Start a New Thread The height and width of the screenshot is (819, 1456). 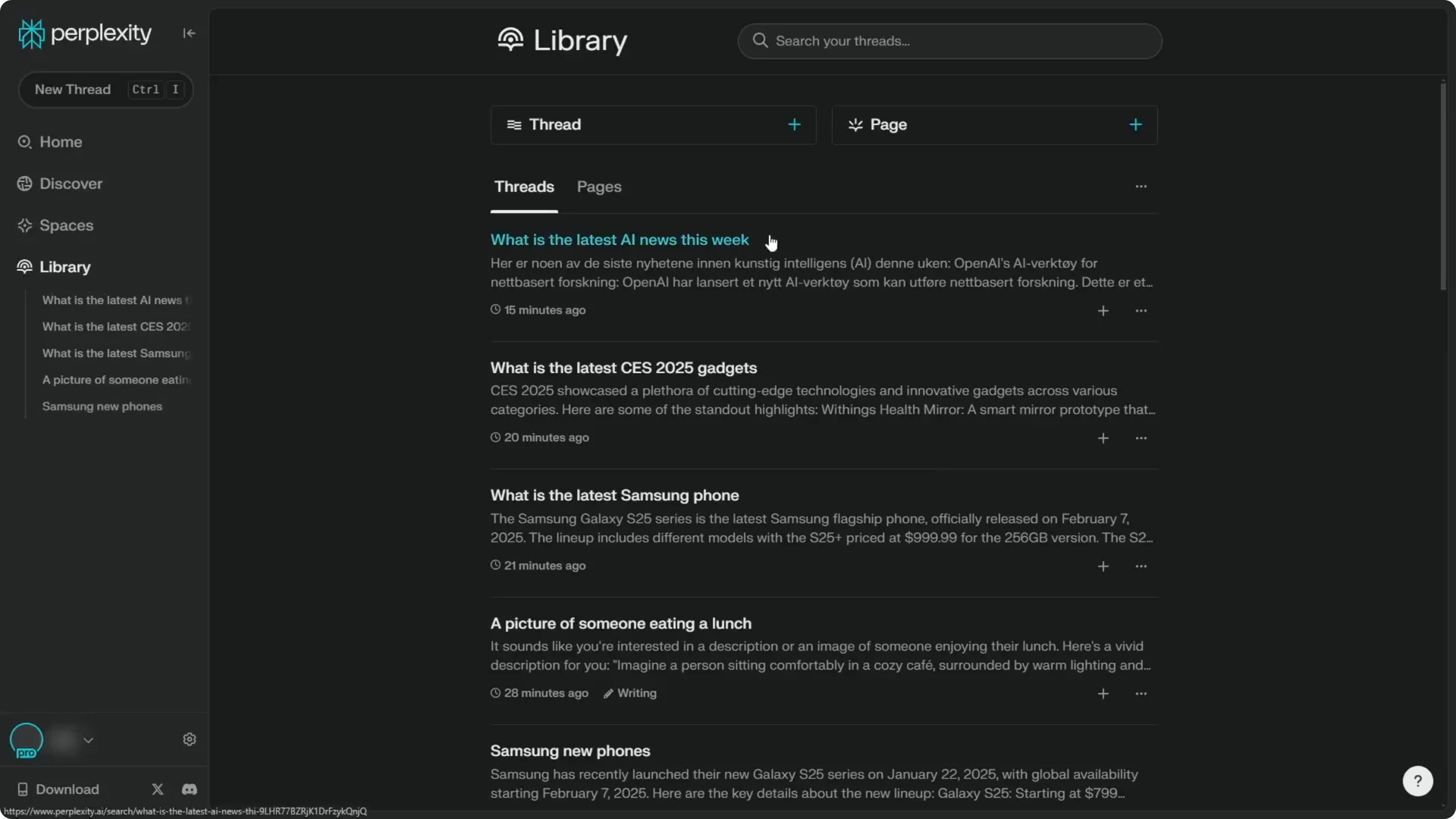pyautogui.click(x=73, y=89)
